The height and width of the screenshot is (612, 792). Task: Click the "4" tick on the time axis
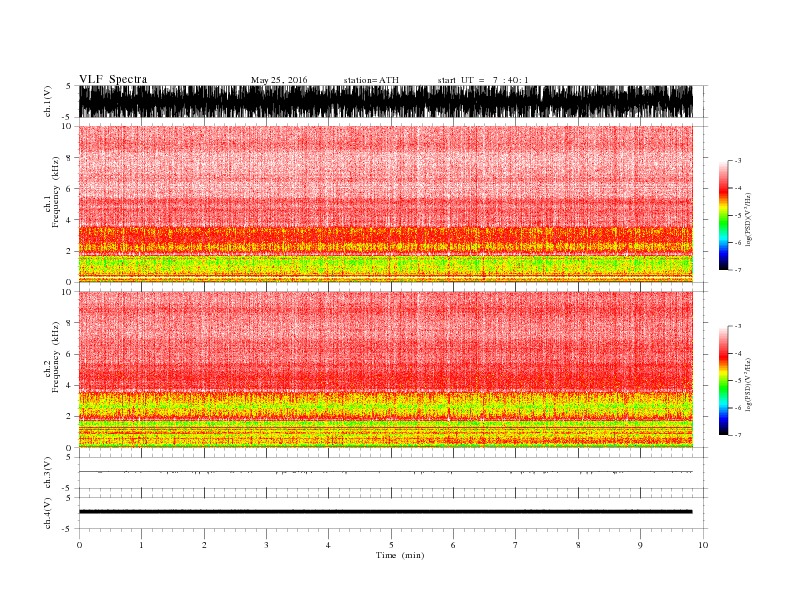[328, 545]
